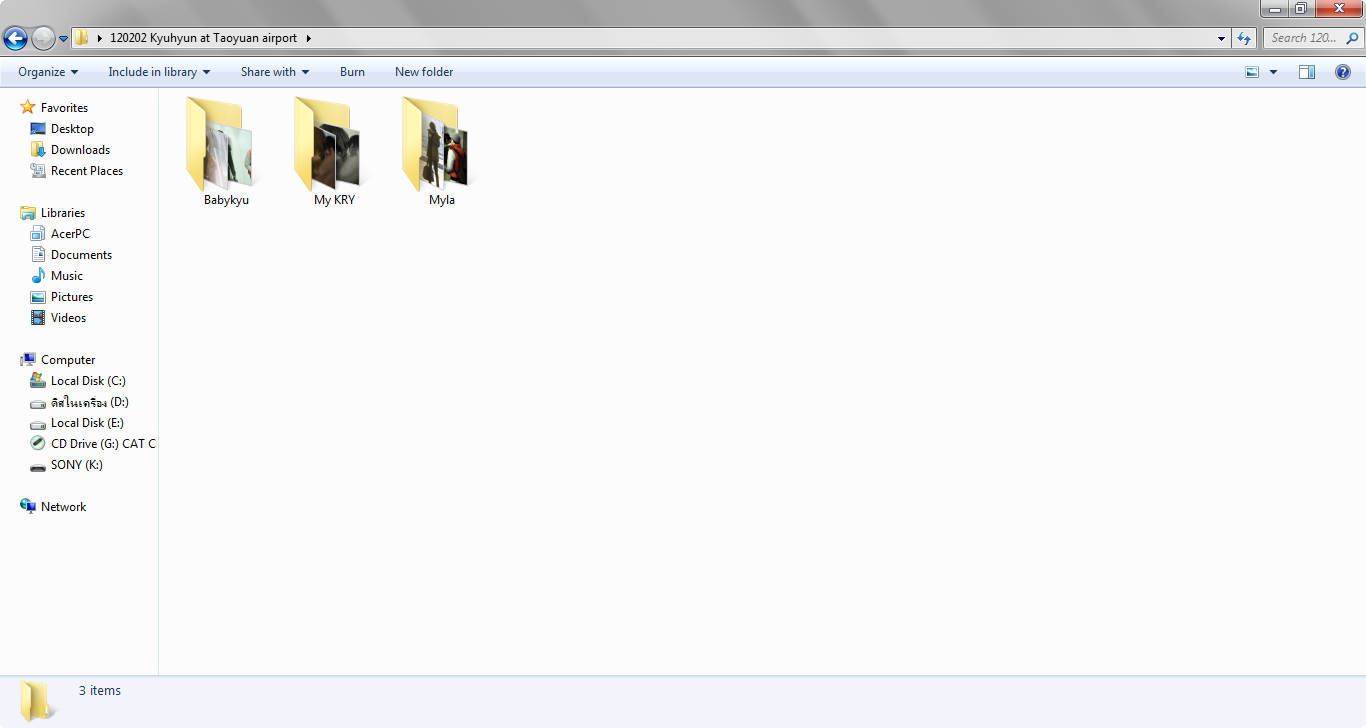Click the Local Disk (E:) drive icon
The height and width of the screenshot is (728, 1366).
[x=38, y=423]
